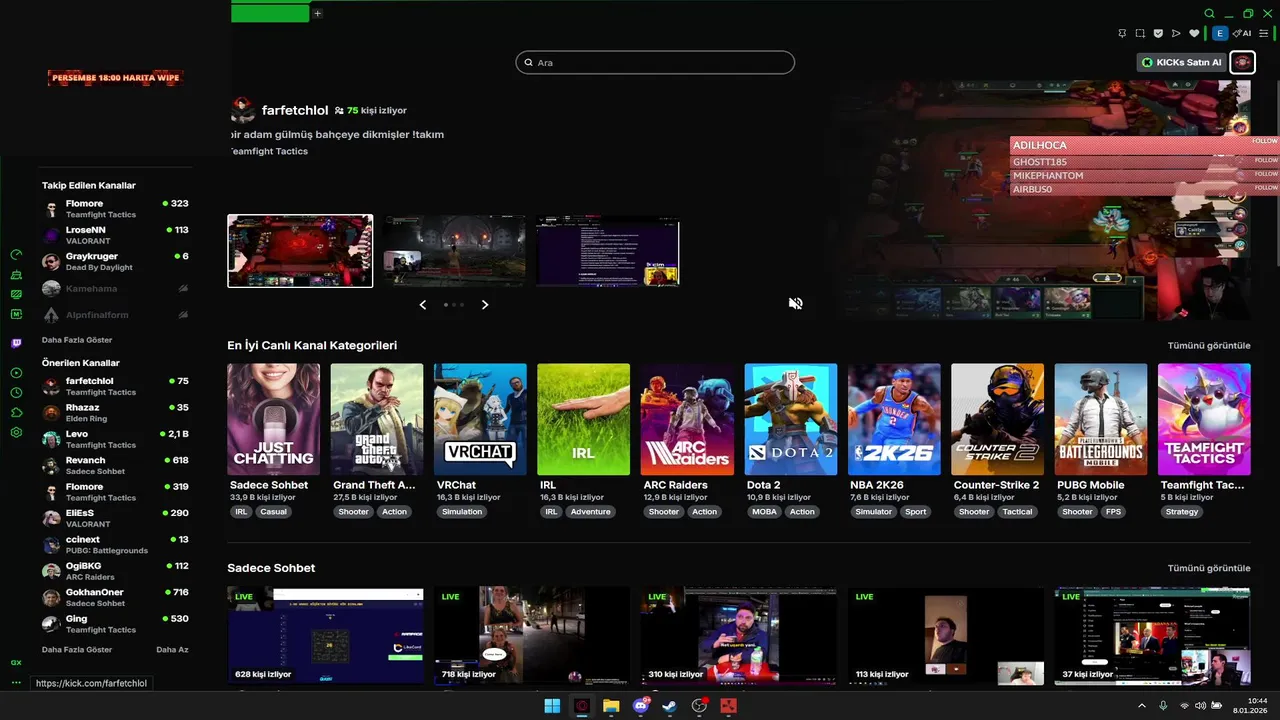Open Grand Theft Auto category card
Image resolution: width=1280 pixels, height=720 pixels.
pyautogui.click(x=377, y=419)
